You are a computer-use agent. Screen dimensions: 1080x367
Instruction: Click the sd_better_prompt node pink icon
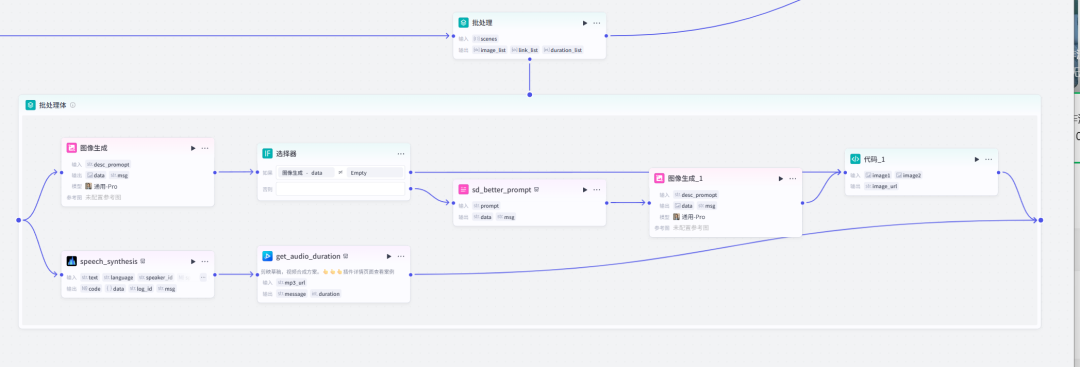tap(464, 189)
